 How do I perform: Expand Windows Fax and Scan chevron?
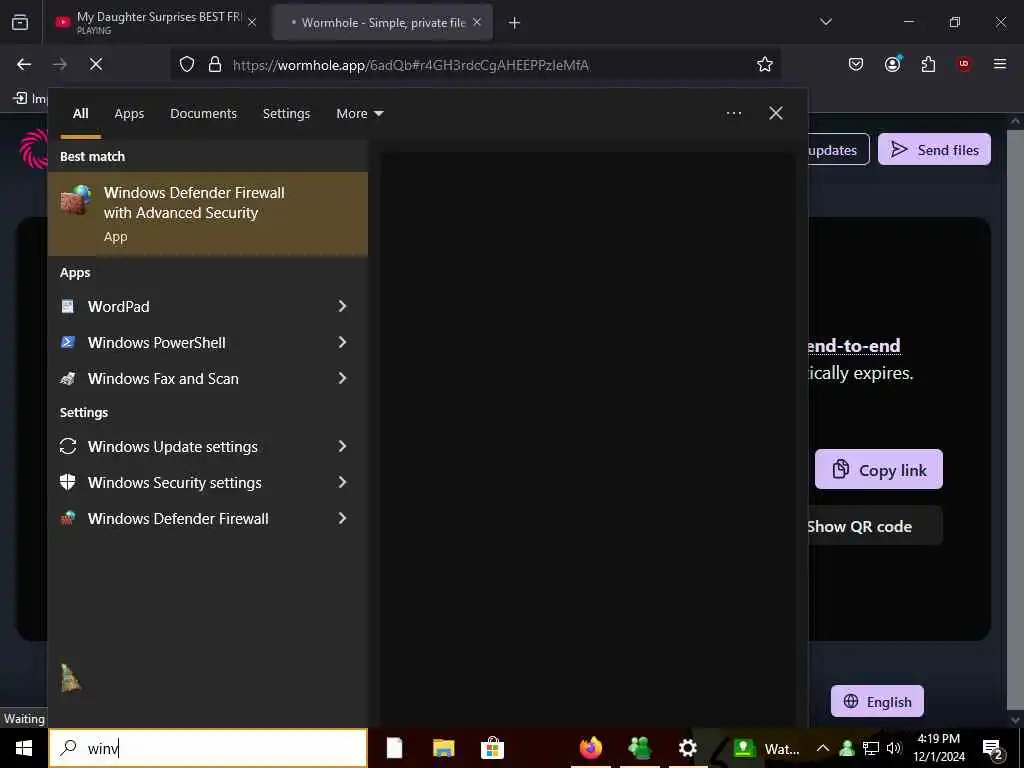pyautogui.click(x=342, y=378)
